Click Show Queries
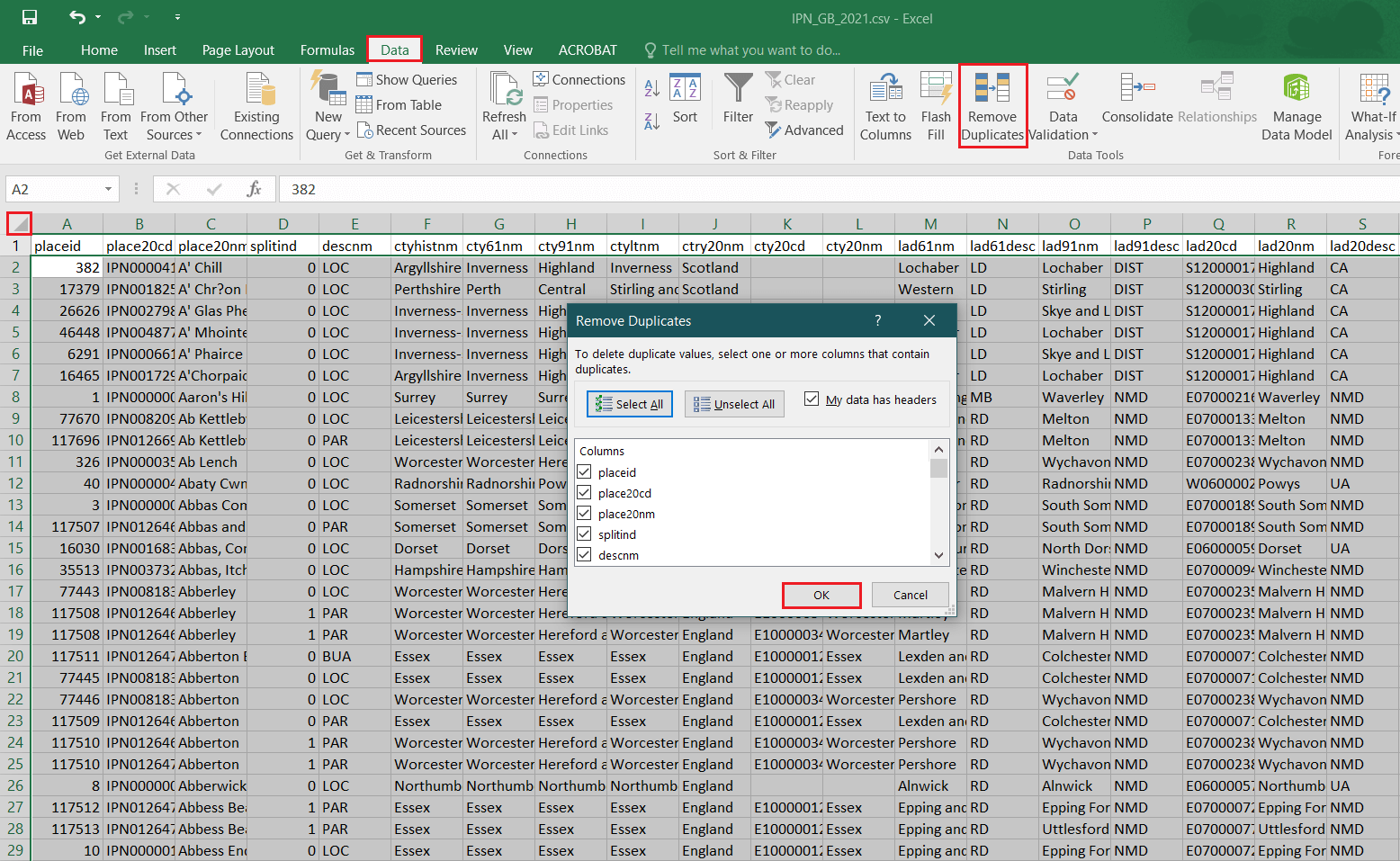This screenshot has height=861, width=1400. (x=407, y=80)
